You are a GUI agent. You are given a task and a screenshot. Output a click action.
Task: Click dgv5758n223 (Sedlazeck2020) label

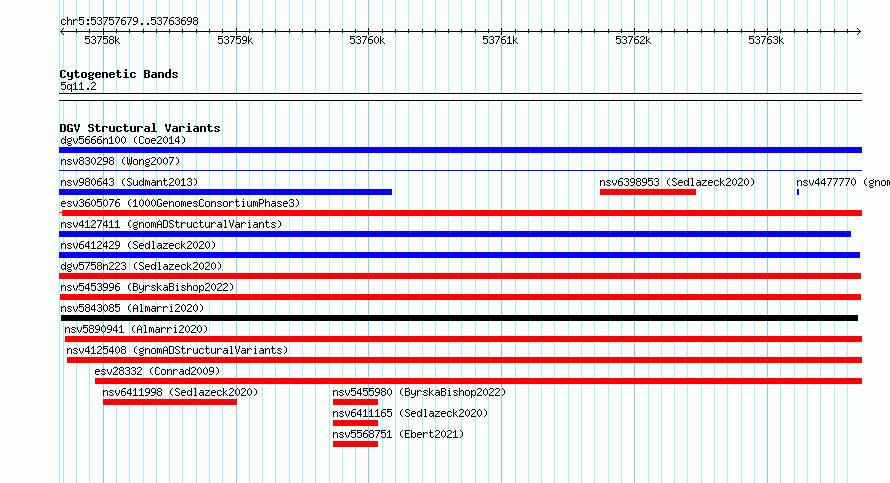pos(141,266)
